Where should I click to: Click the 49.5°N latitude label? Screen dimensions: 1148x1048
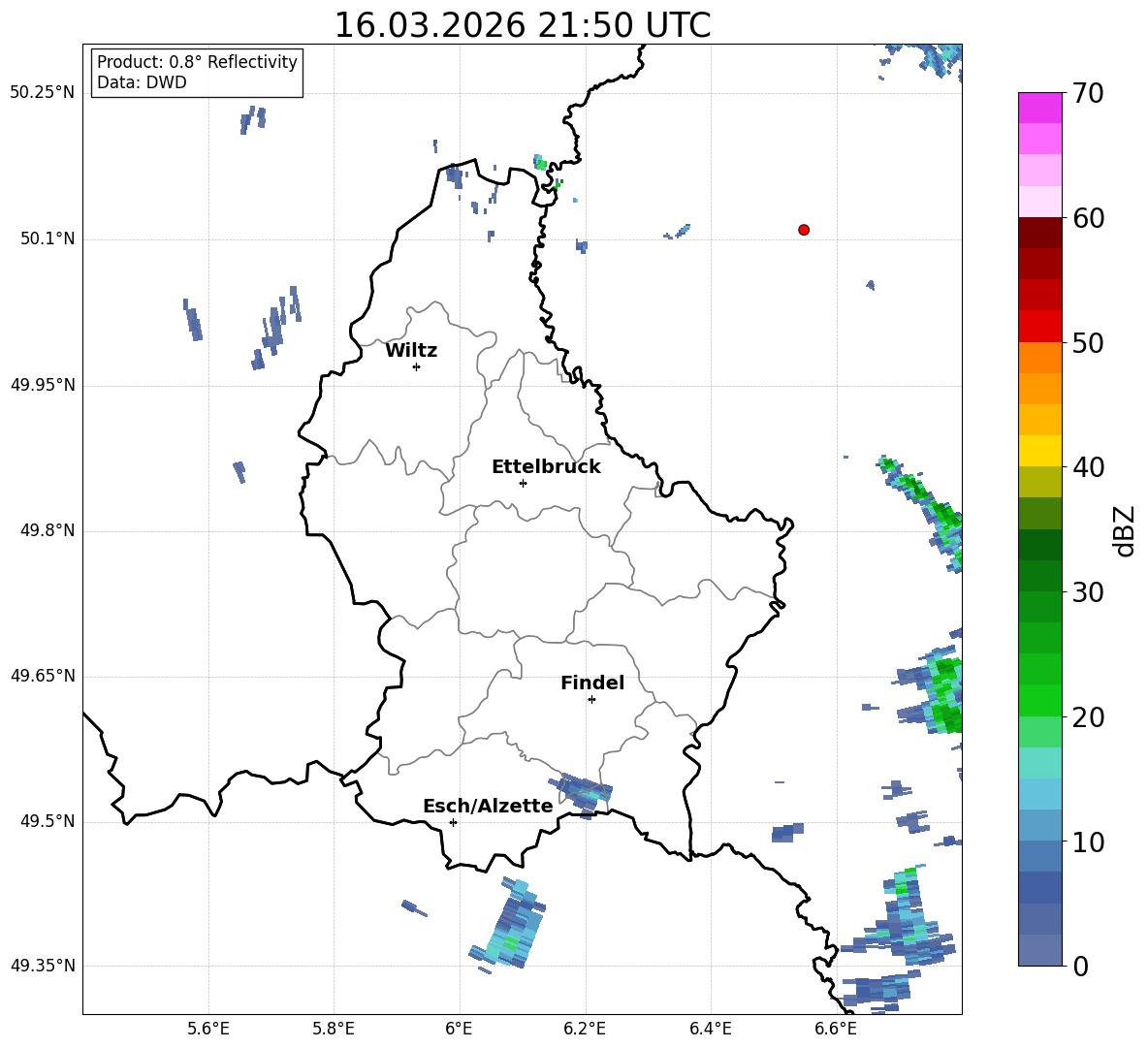tap(48, 821)
